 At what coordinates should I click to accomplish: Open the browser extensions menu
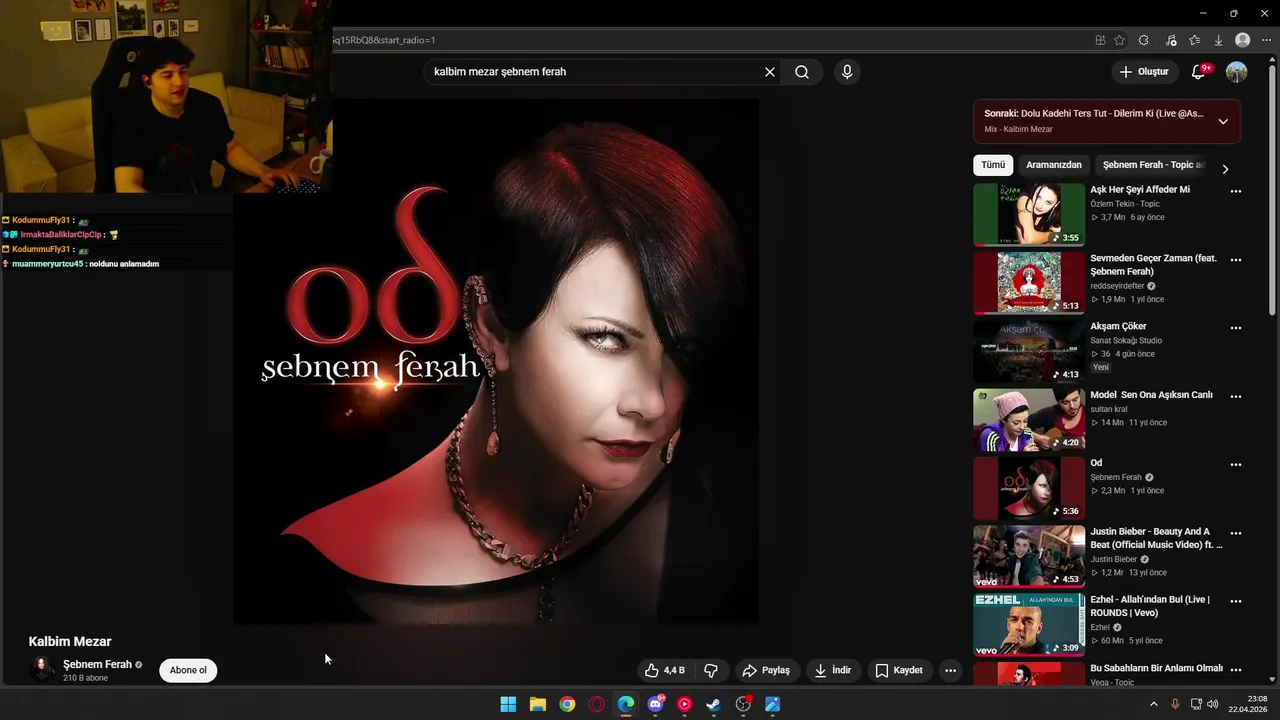(1144, 40)
